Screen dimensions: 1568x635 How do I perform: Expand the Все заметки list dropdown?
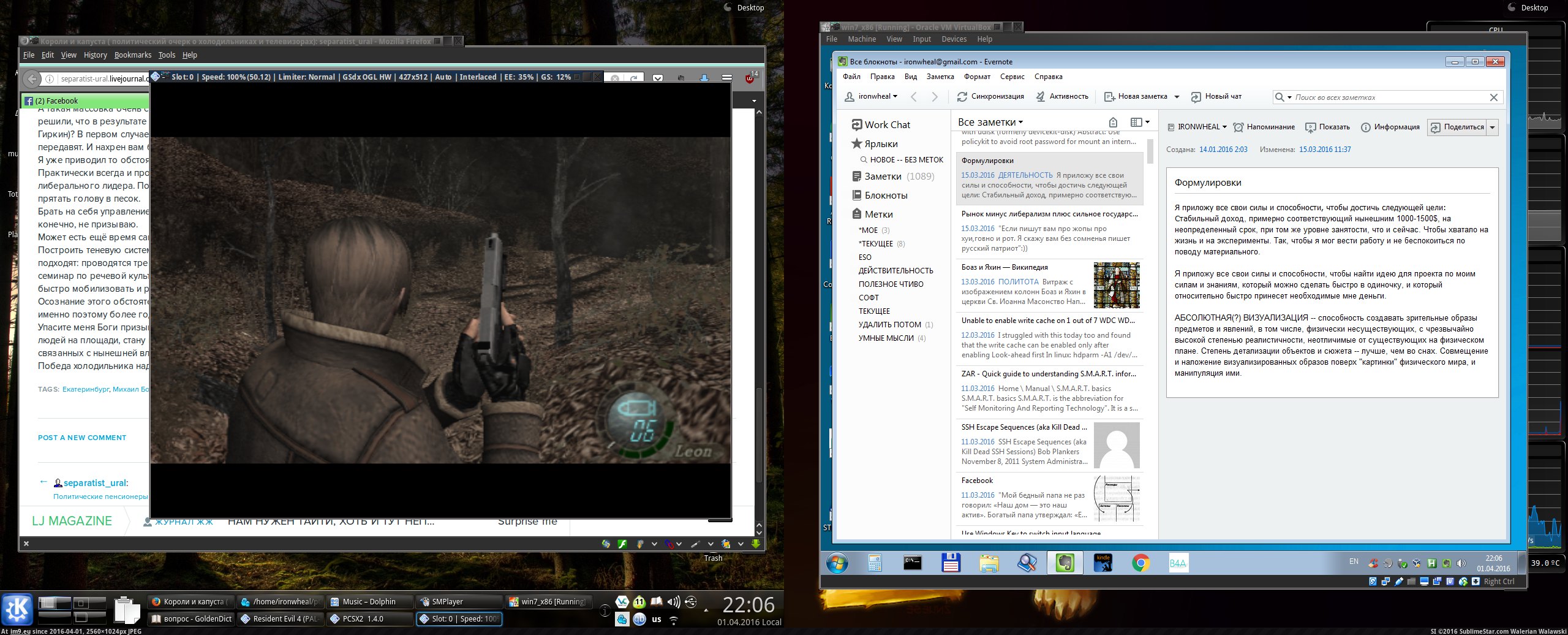pyautogui.click(x=990, y=123)
